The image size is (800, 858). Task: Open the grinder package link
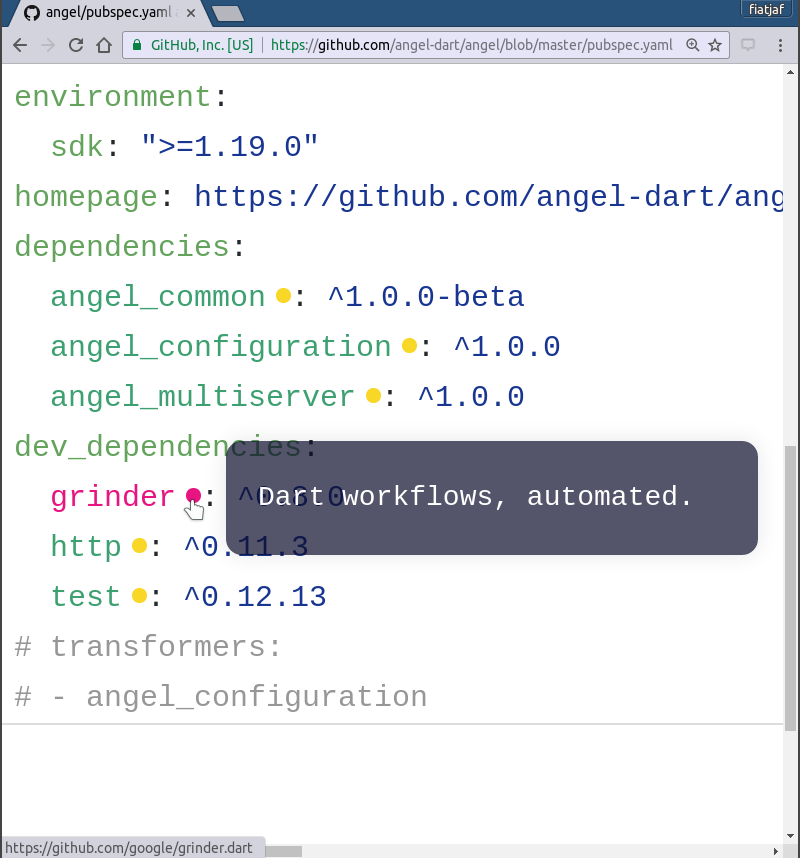(x=112, y=497)
